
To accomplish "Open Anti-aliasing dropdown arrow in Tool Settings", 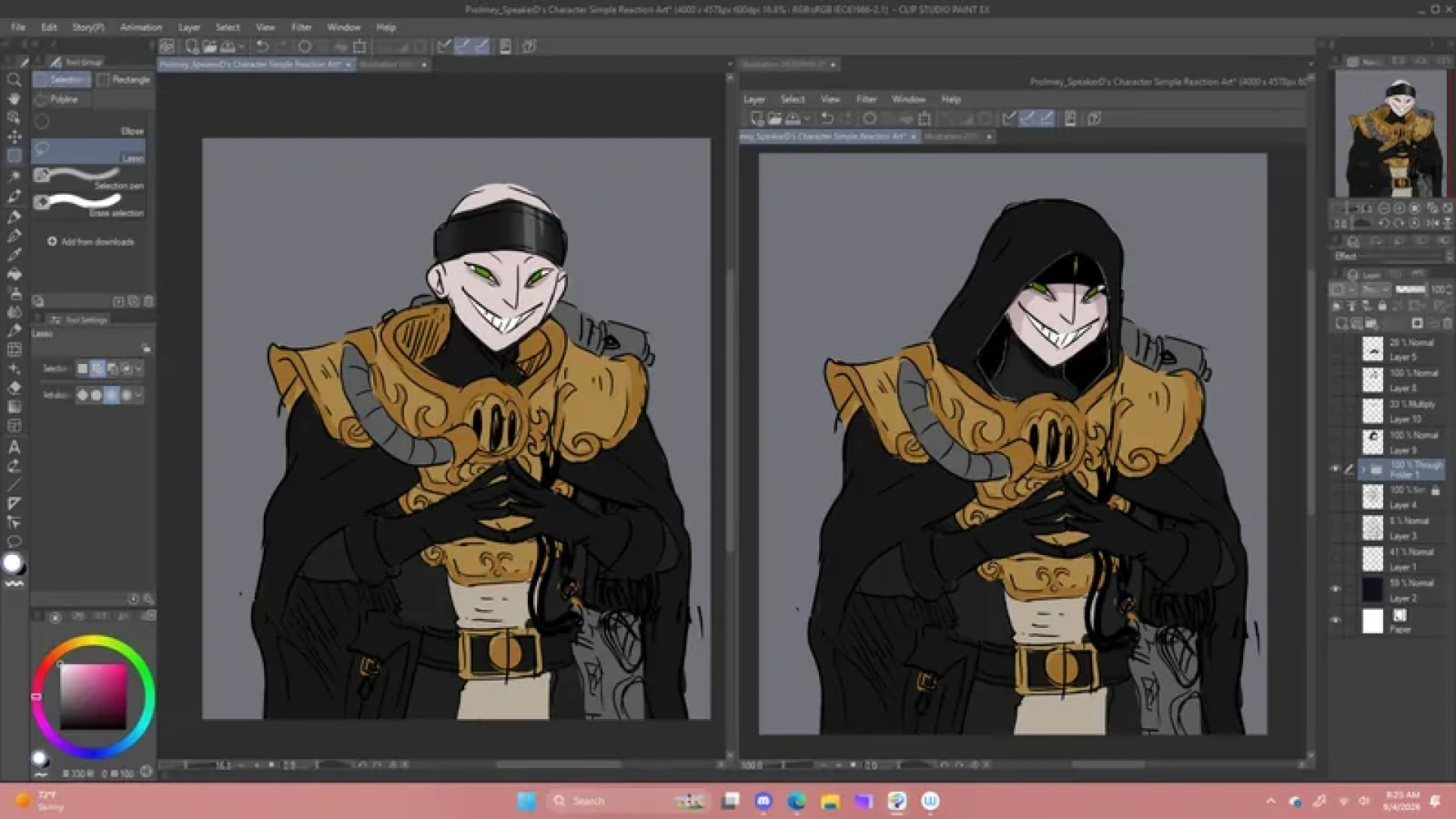I will pyautogui.click(x=139, y=395).
